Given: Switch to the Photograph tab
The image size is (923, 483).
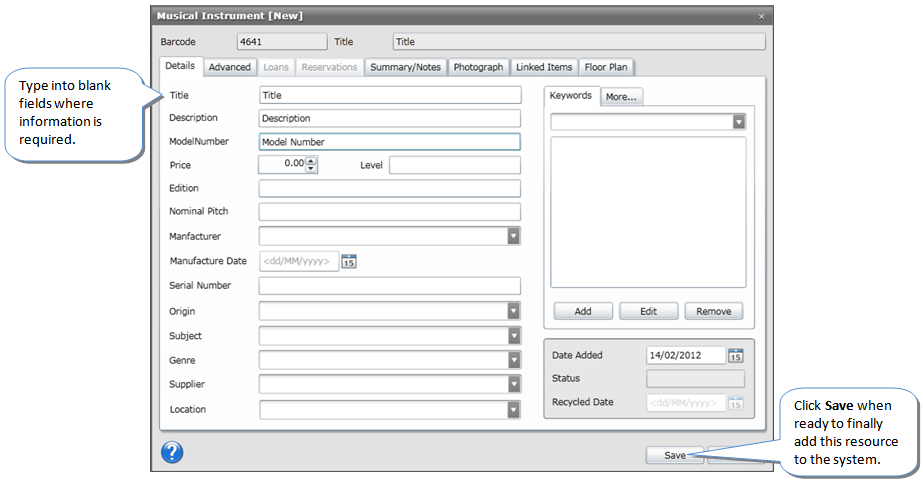Looking at the screenshot, I should pyautogui.click(x=478, y=67).
